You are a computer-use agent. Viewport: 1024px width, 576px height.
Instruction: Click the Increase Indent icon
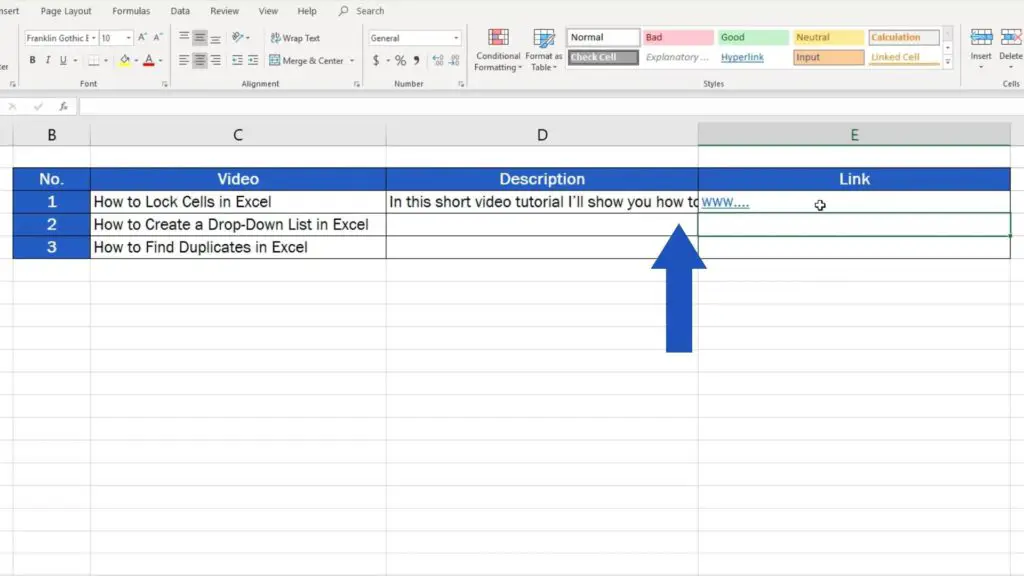[x=254, y=61]
